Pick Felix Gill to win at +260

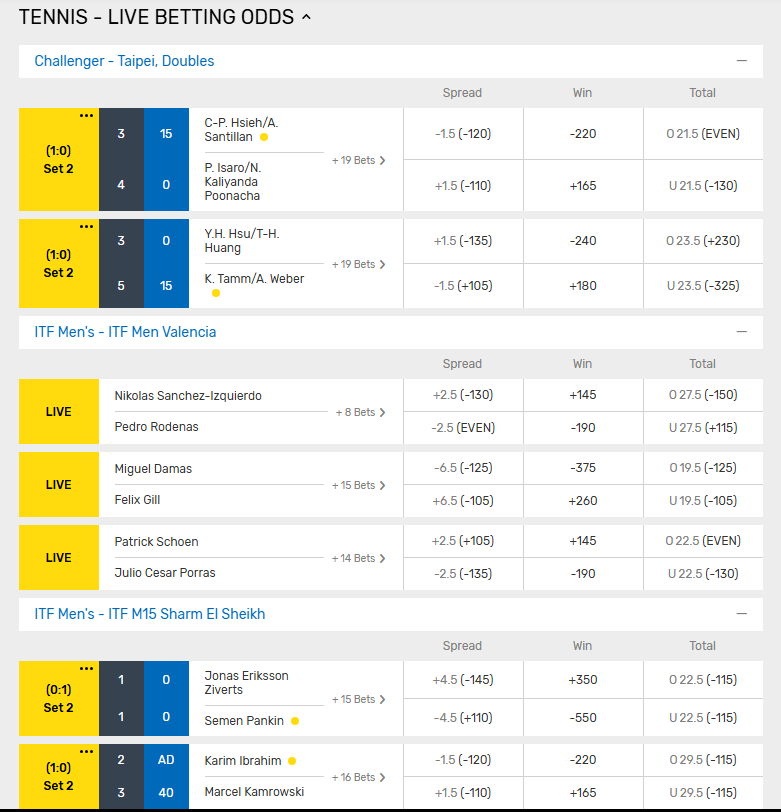pyautogui.click(x=583, y=500)
